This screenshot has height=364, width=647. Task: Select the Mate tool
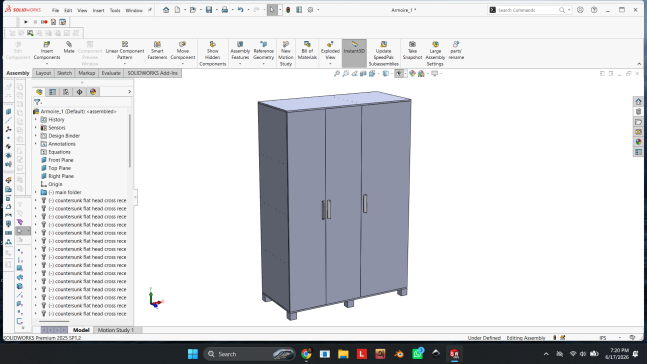pos(69,47)
